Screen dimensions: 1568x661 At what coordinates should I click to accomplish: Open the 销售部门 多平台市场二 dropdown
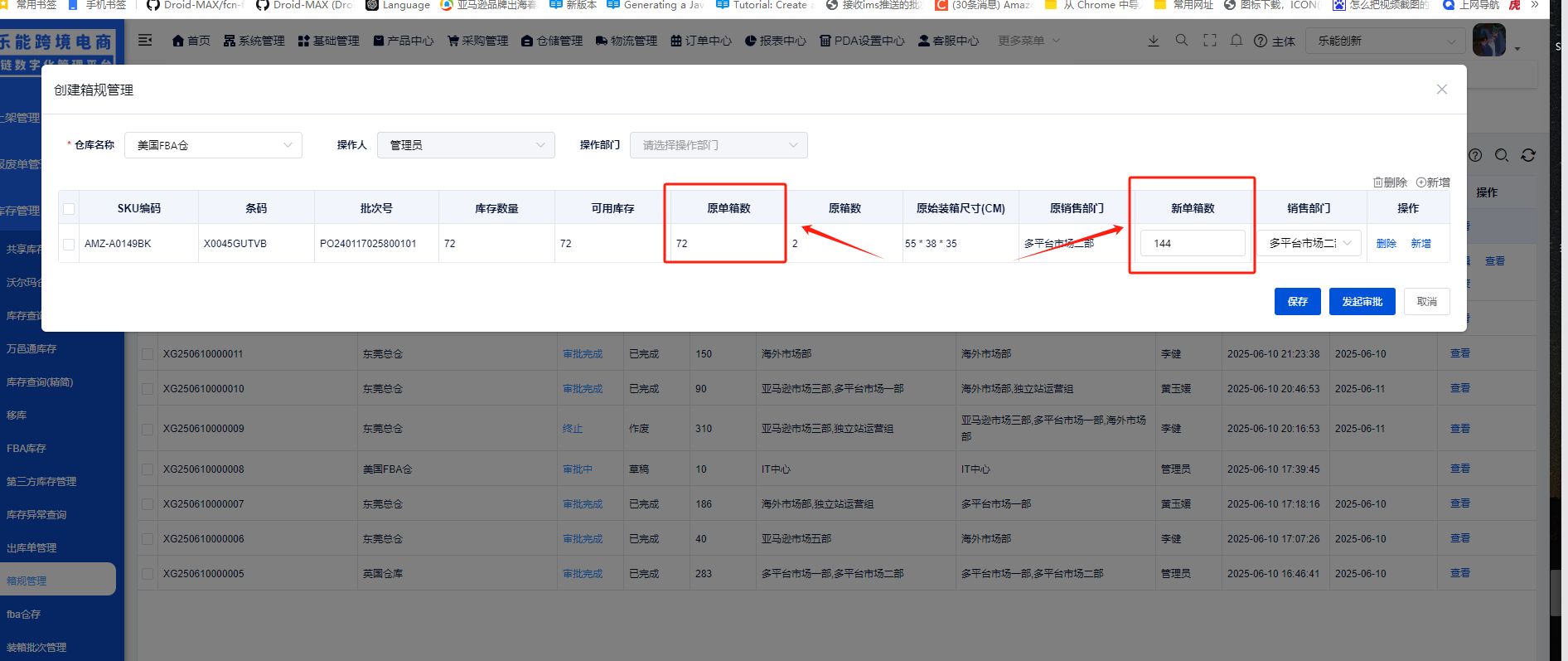click(x=1309, y=243)
